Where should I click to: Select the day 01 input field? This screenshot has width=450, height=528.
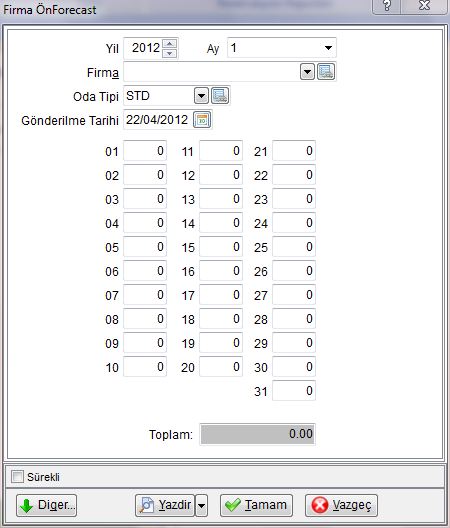coord(145,151)
